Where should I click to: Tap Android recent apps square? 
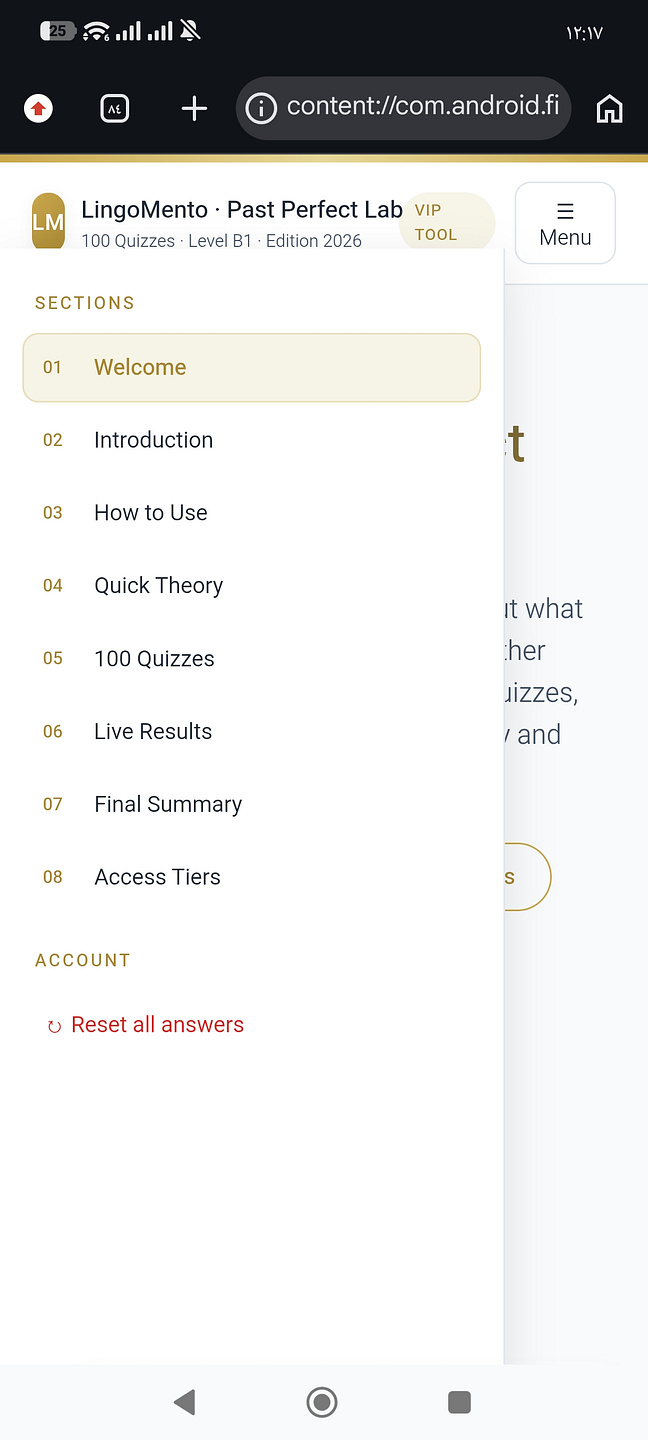pos(459,1402)
